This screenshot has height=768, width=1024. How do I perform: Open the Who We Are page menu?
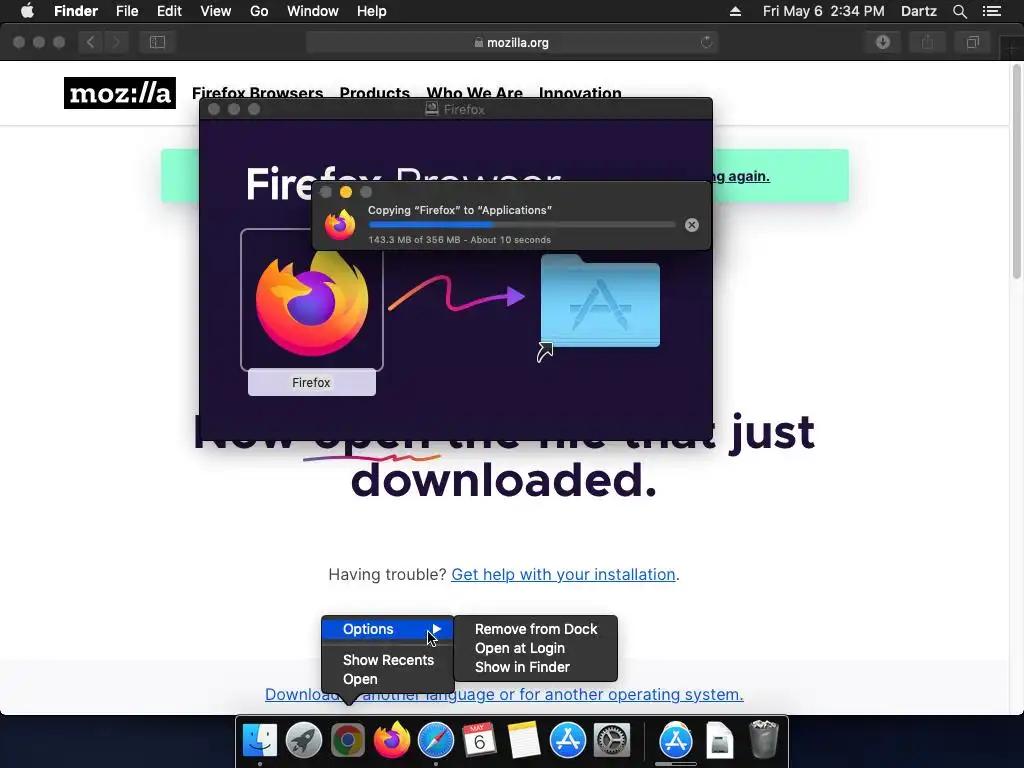[x=475, y=93]
